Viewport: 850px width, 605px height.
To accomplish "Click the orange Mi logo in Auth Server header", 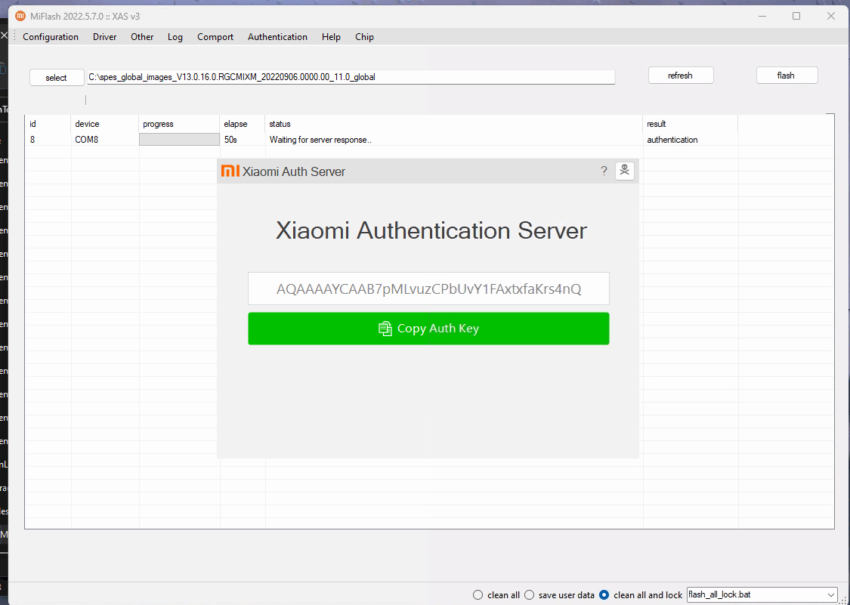I will click(230, 171).
